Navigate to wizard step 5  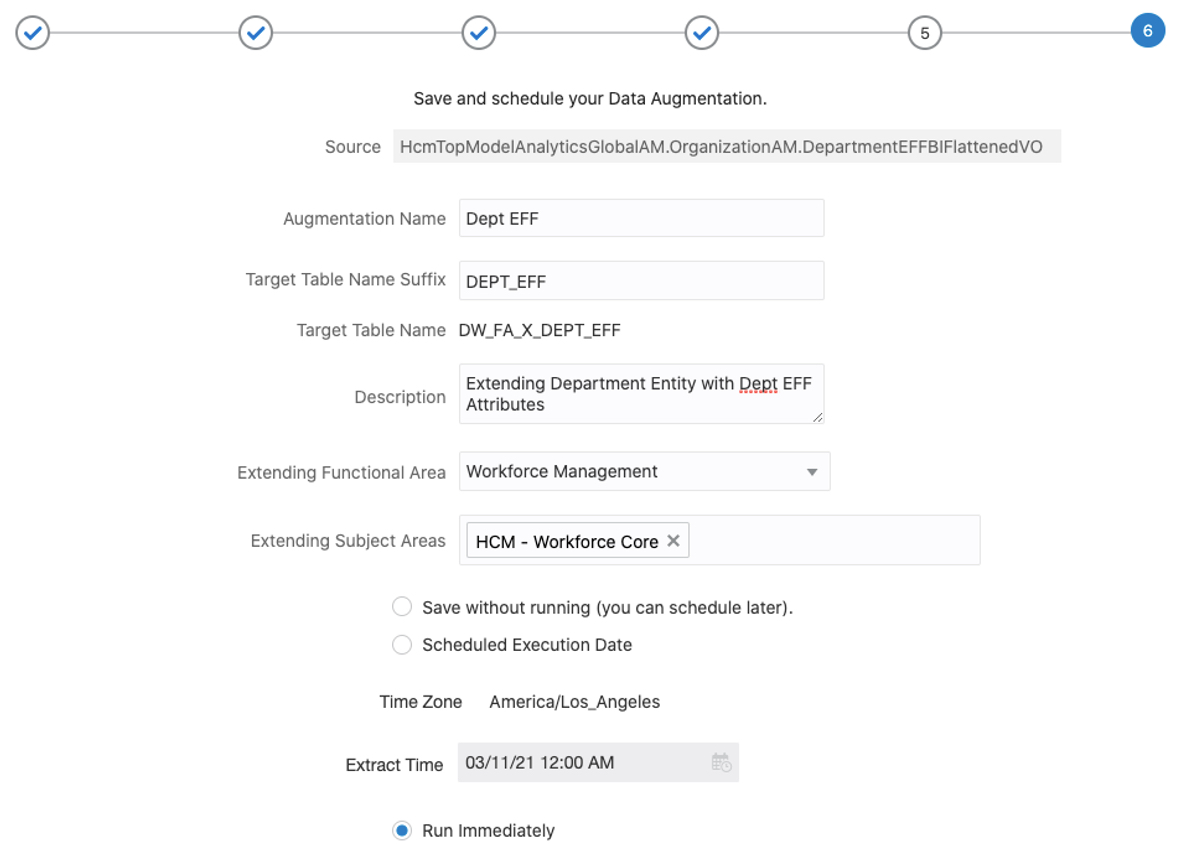pos(925,33)
